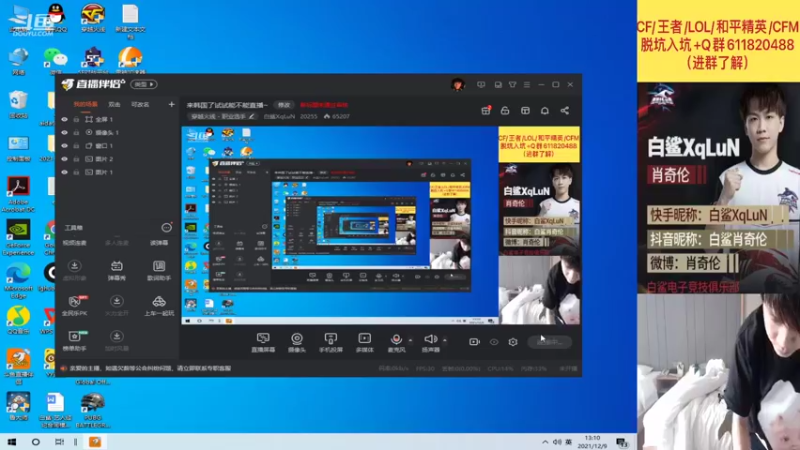The width and height of the screenshot is (800, 450).
Task: Add a 直播屏幕 screen capture source
Action: (263, 342)
